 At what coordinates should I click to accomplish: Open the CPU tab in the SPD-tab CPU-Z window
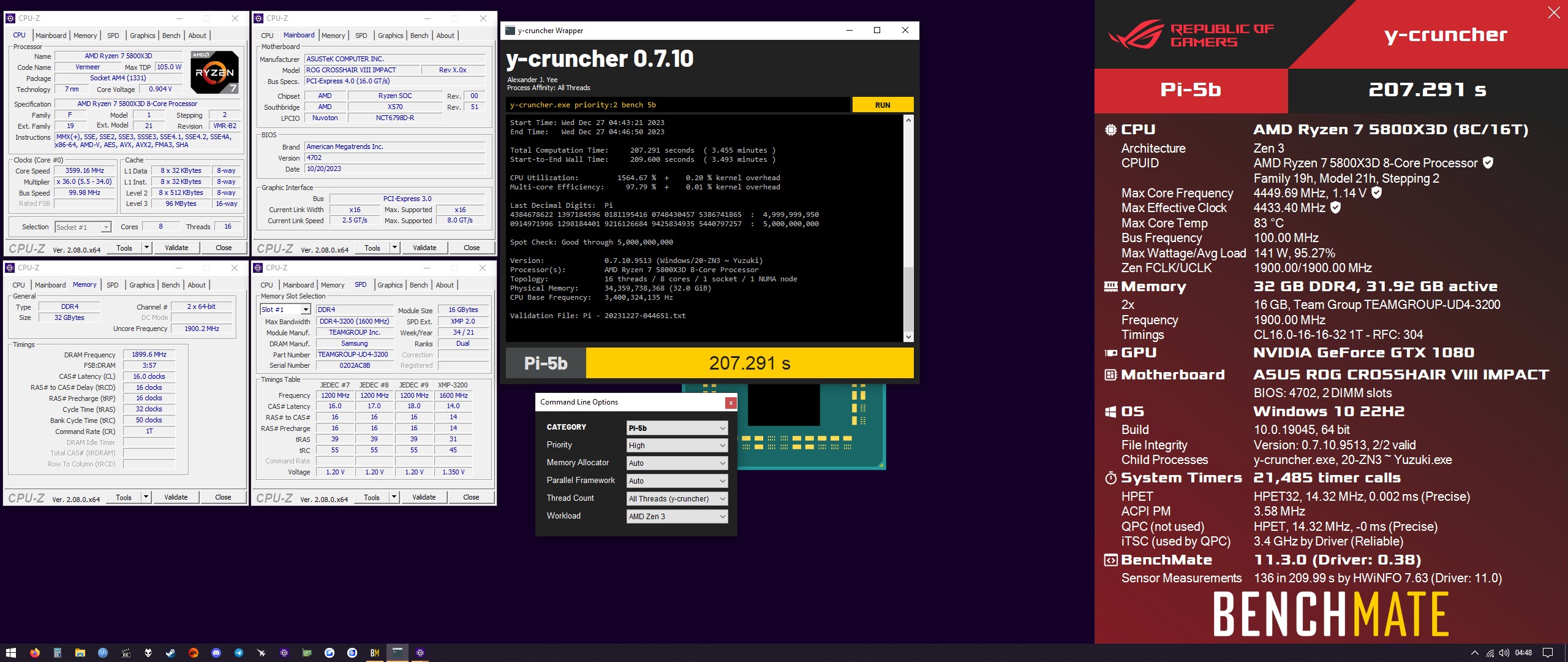coord(266,285)
